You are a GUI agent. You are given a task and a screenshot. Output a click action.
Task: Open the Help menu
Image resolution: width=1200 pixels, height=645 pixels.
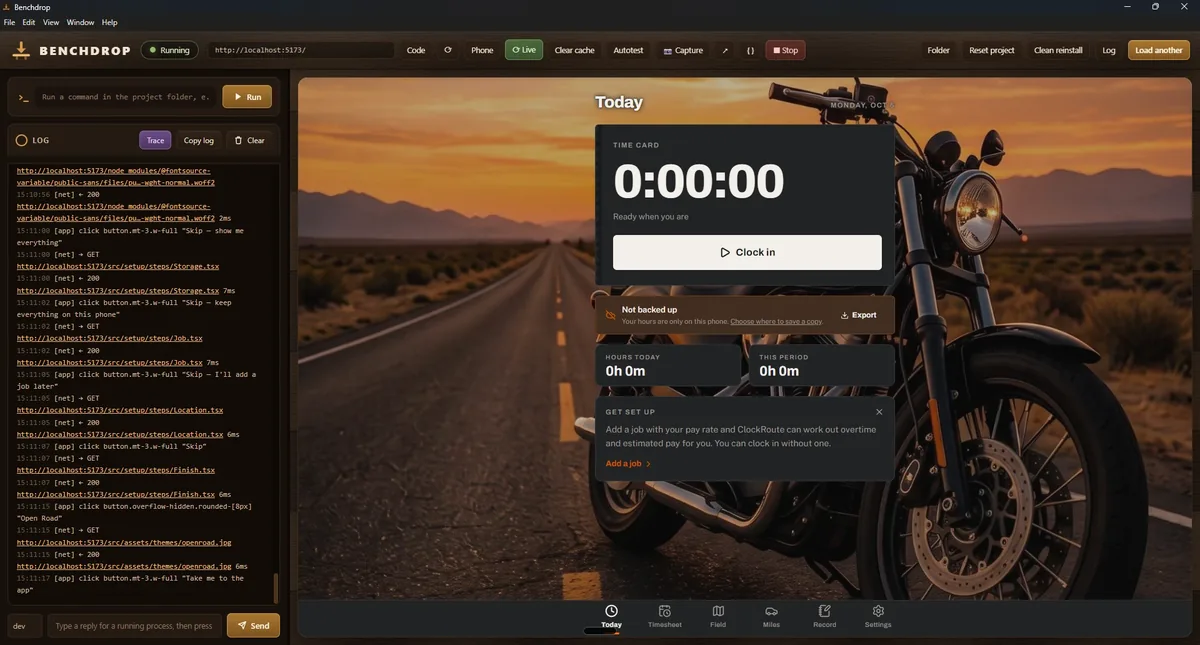click(110, 22)
